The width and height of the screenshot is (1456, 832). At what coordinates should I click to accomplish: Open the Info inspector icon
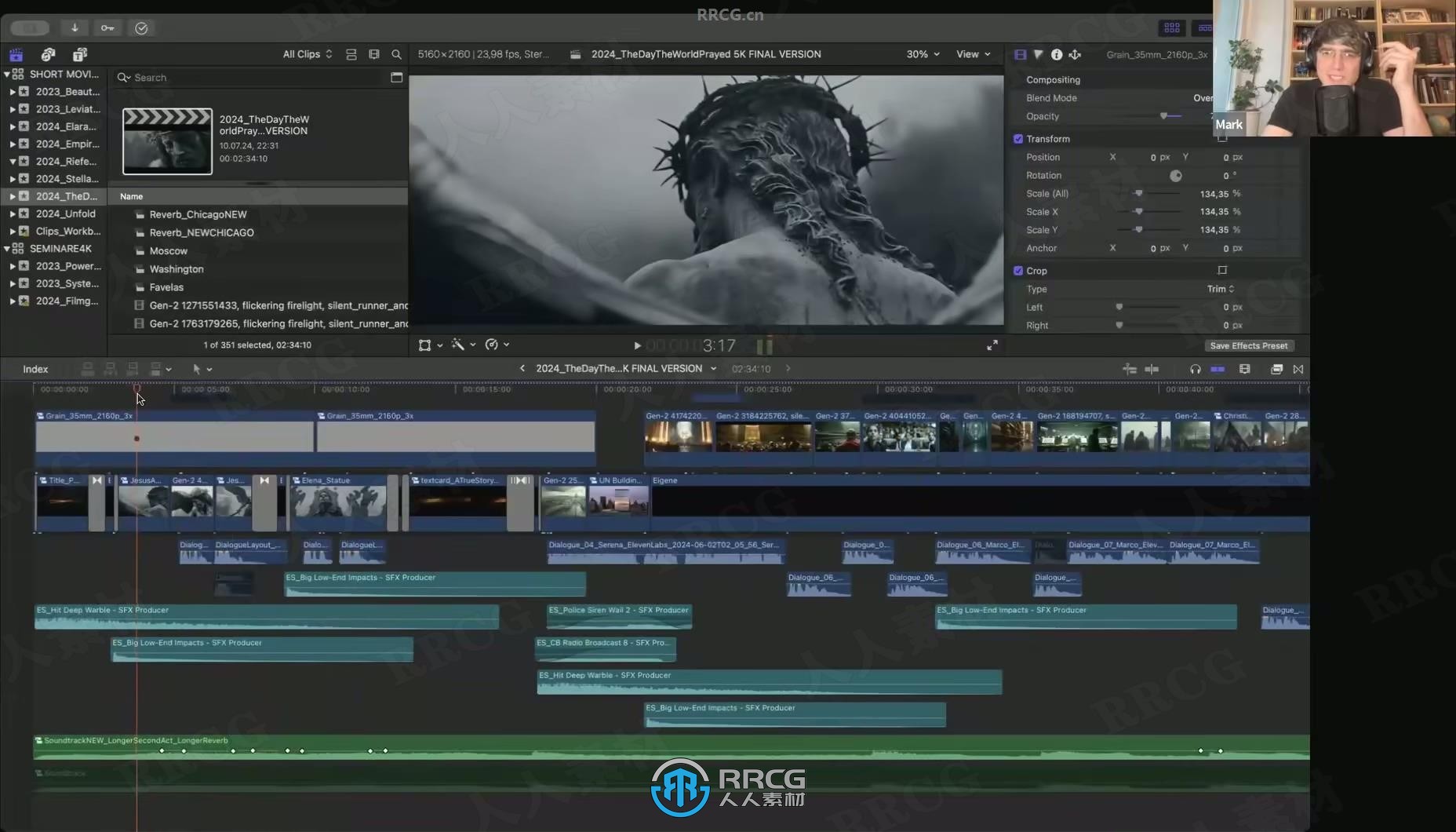click(x=1057, y=54)
